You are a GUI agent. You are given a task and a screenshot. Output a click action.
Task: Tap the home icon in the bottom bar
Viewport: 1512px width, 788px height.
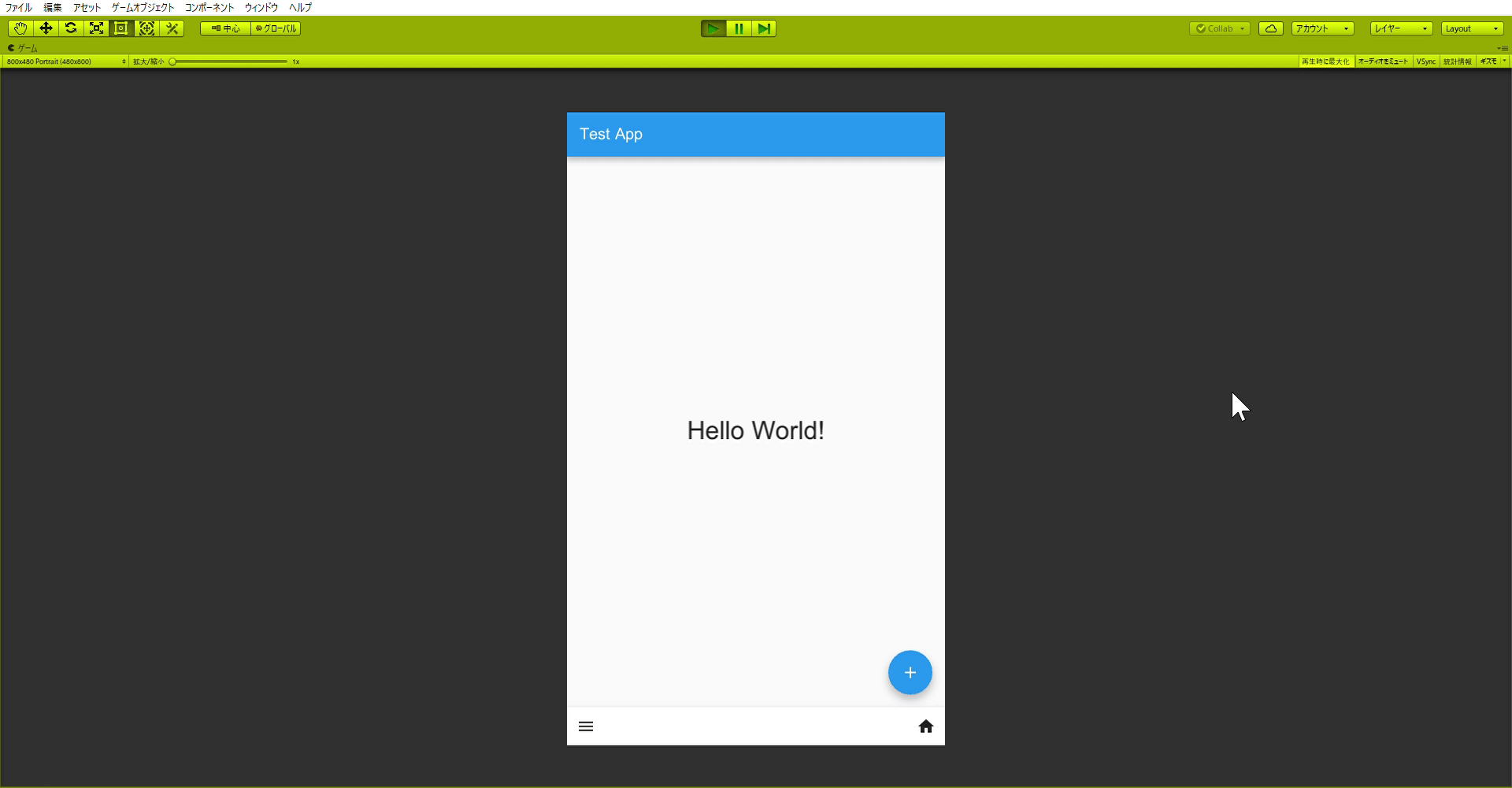tap(926, 727)
